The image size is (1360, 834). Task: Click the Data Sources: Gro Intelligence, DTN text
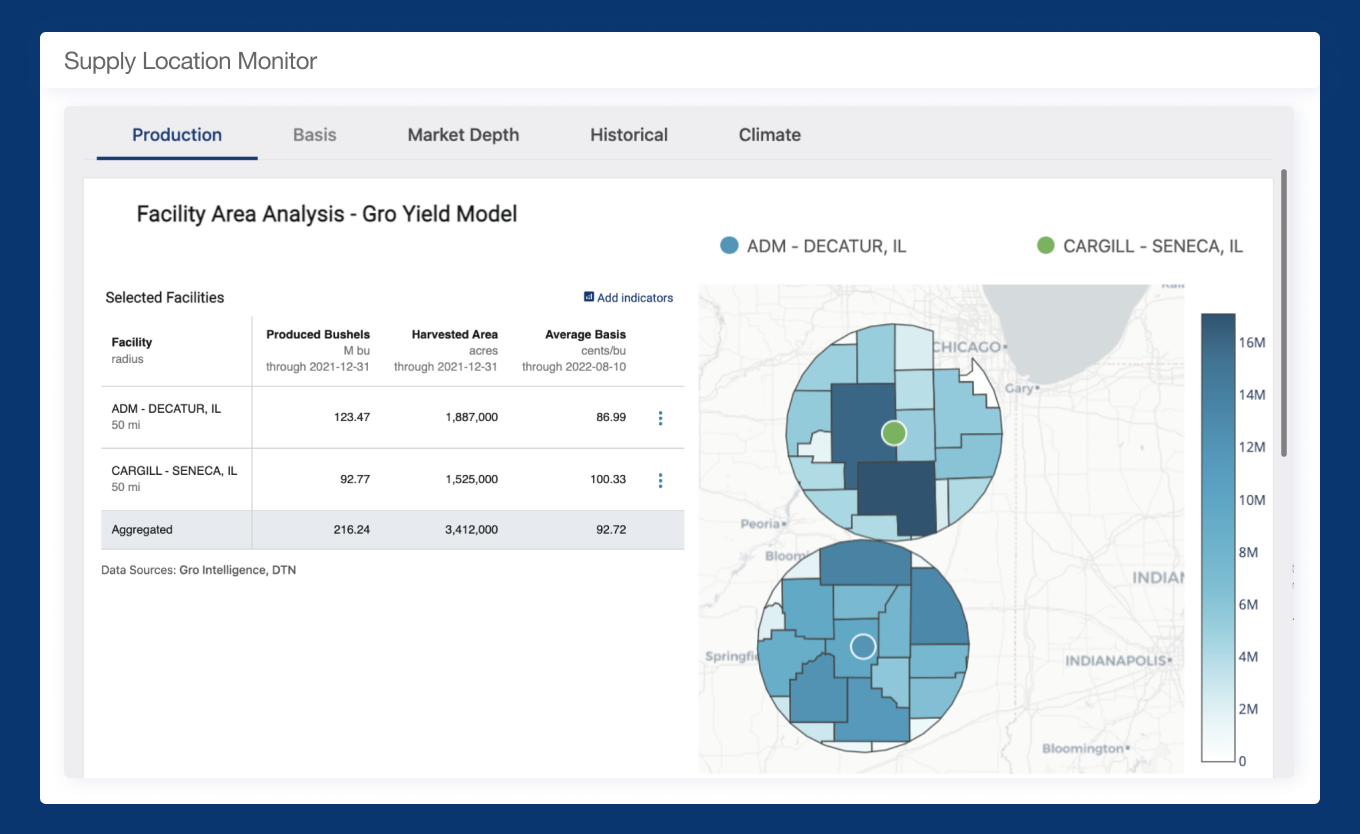tap(198, 570)
